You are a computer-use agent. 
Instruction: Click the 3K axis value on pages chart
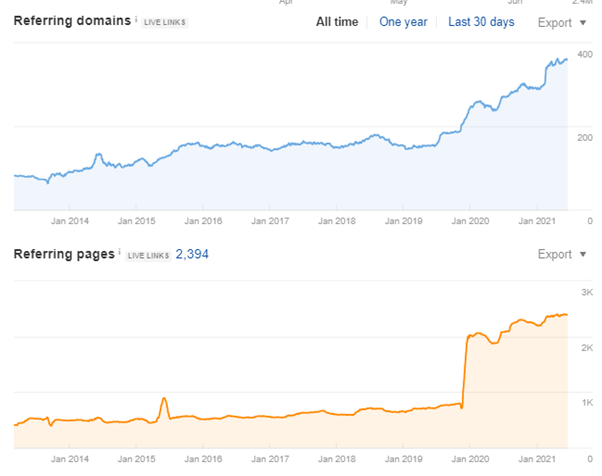pos(587,293)
